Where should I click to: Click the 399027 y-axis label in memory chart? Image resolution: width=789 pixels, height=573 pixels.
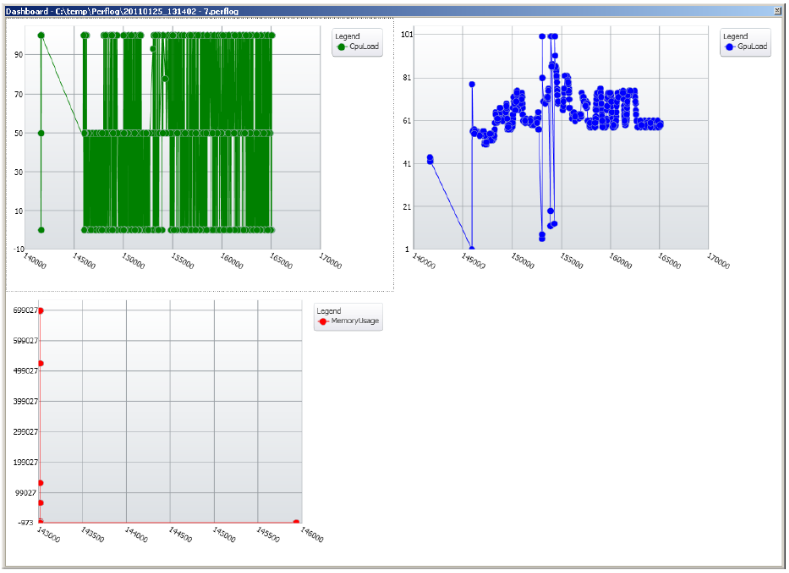25,401
